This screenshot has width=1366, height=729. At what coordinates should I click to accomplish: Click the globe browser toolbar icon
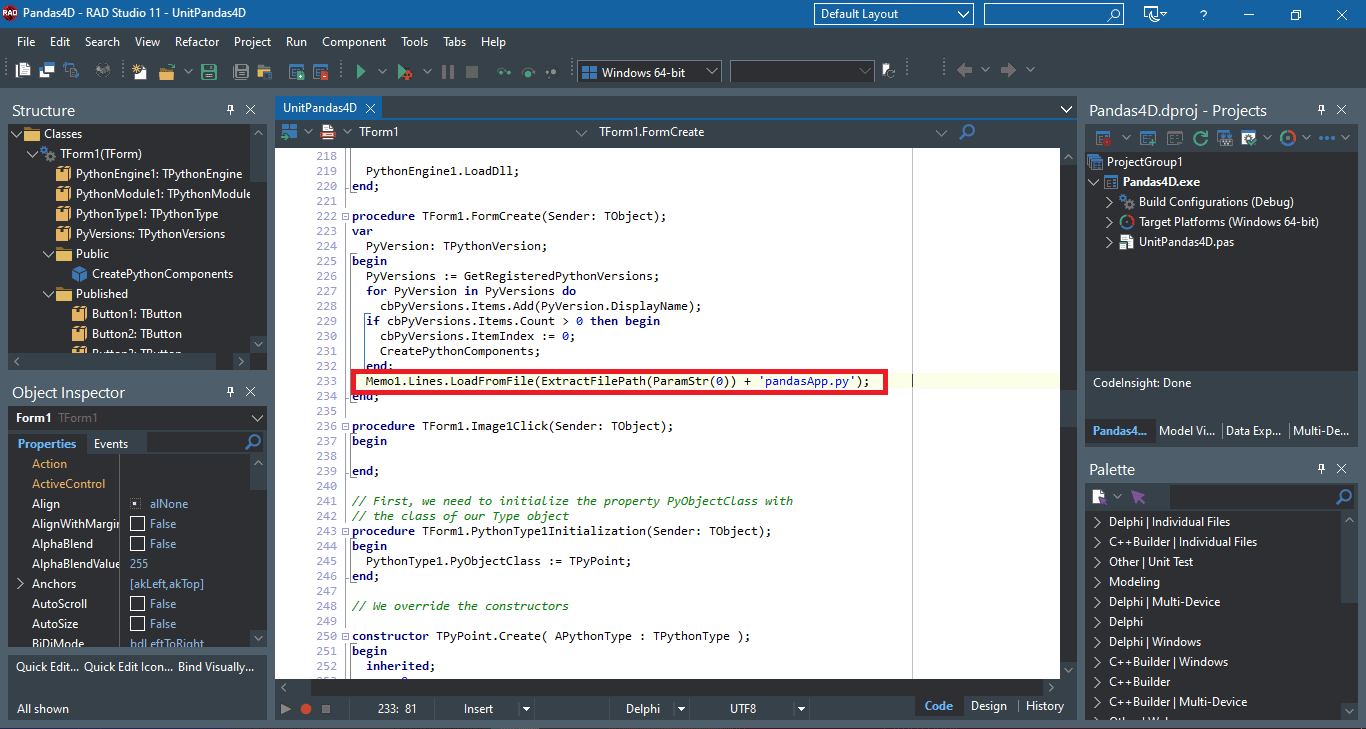click(103, 71)
